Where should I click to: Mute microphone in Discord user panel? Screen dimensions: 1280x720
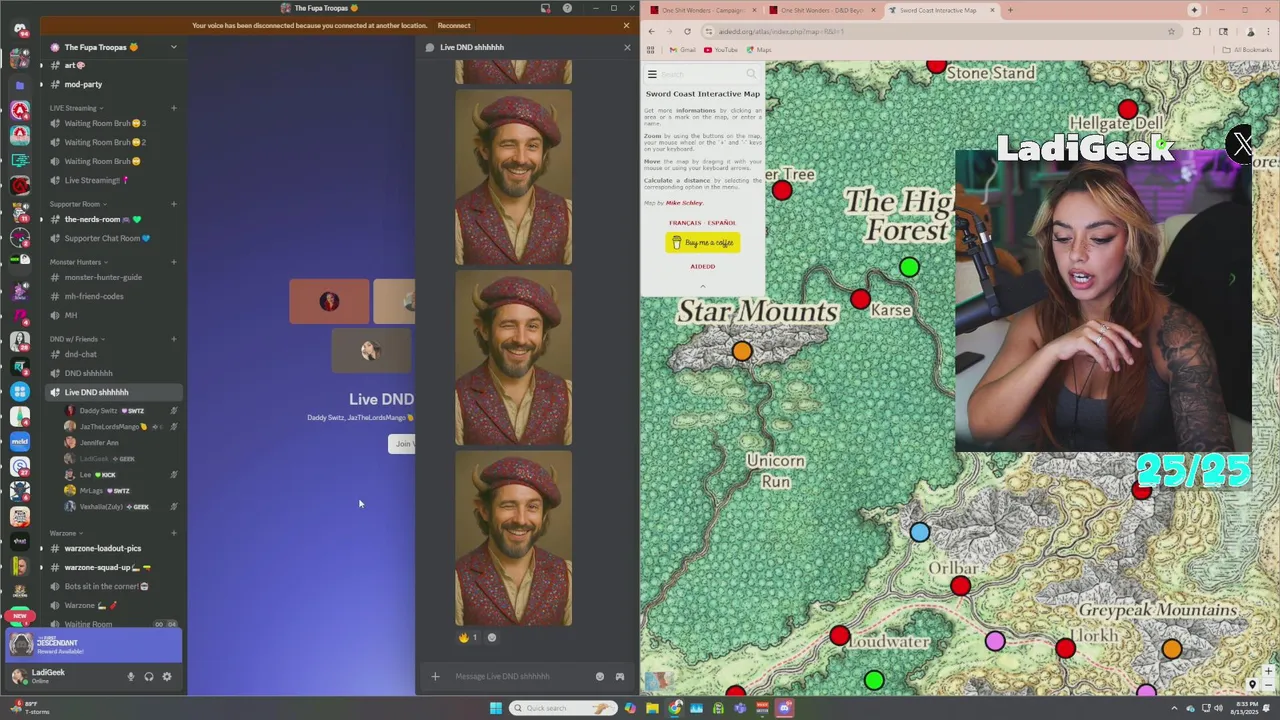coord(130,677)
